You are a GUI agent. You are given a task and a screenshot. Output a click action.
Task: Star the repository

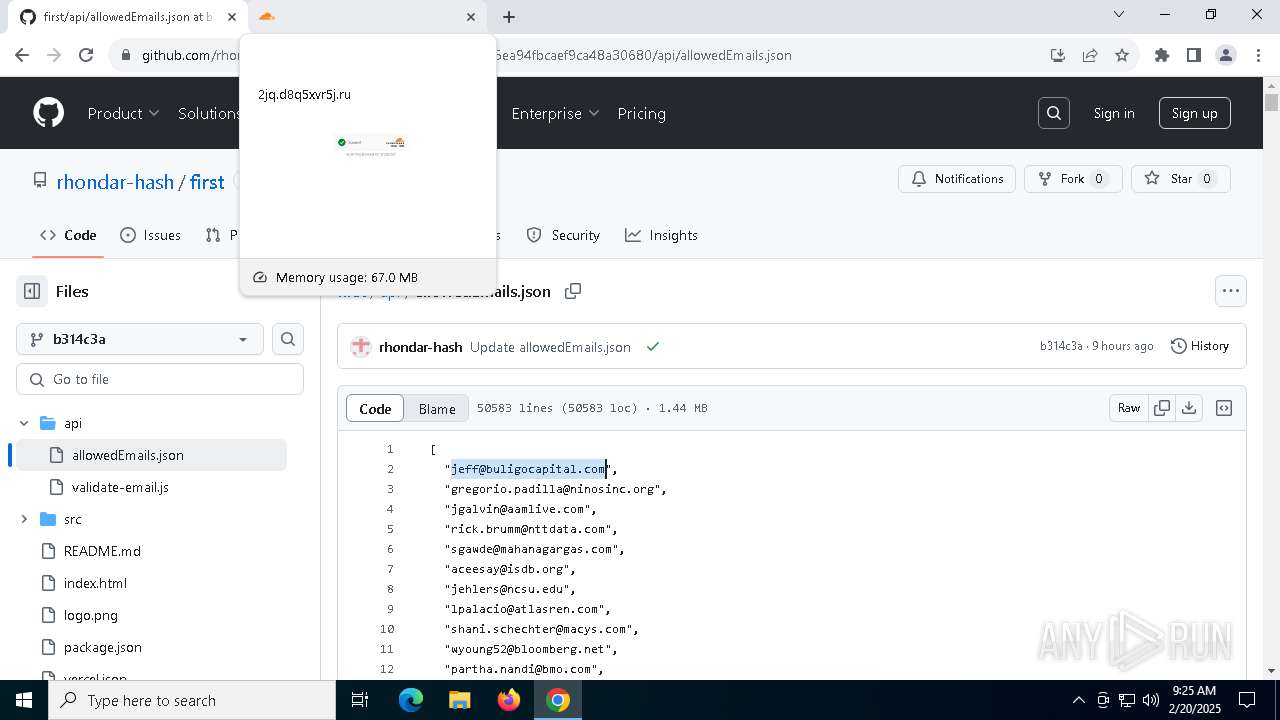(x=1181, y=179)
